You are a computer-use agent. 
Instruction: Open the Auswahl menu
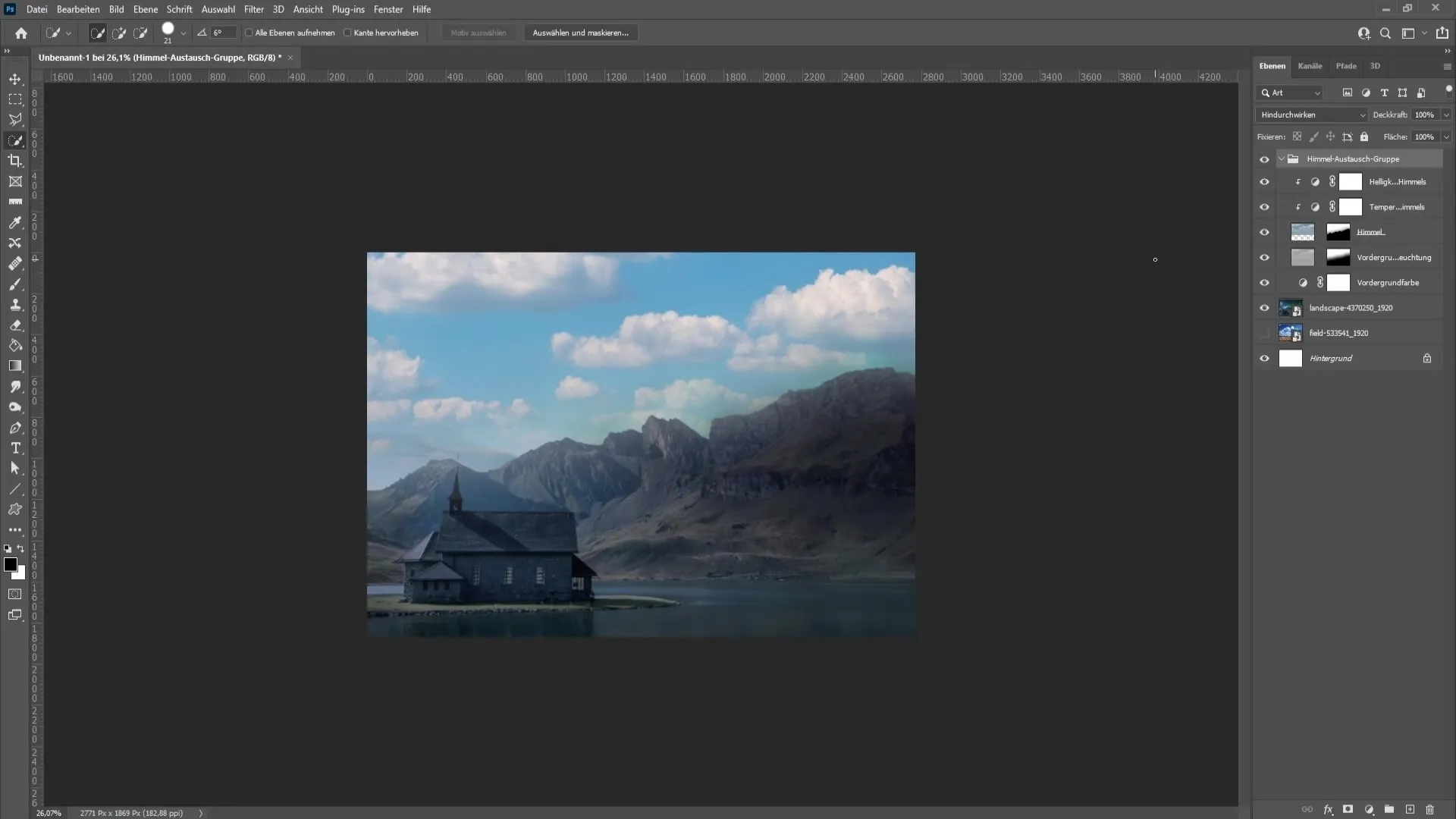tap(218, 9)
